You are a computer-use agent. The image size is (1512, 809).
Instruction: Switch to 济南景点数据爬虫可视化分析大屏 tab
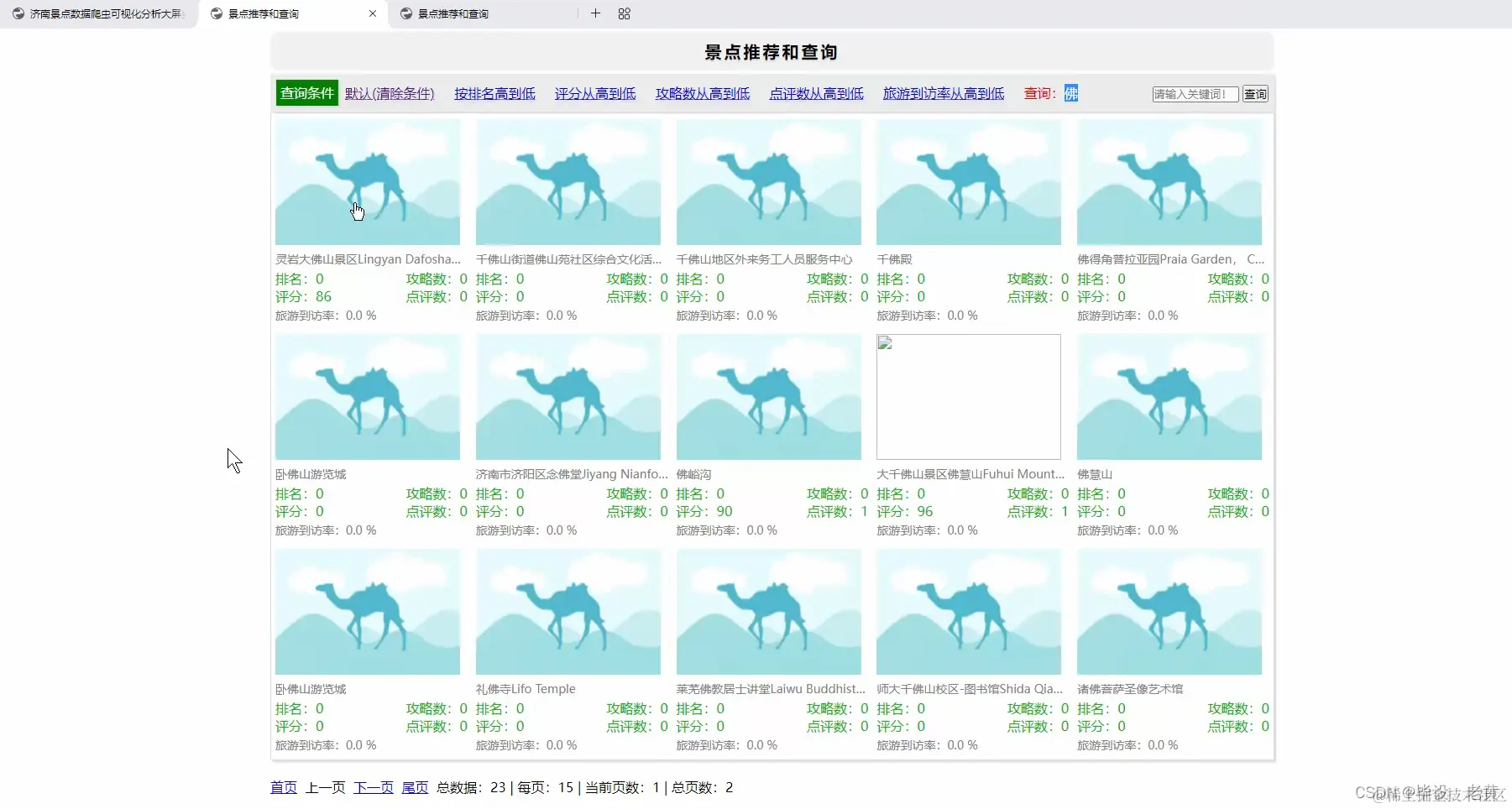(97, 13)
